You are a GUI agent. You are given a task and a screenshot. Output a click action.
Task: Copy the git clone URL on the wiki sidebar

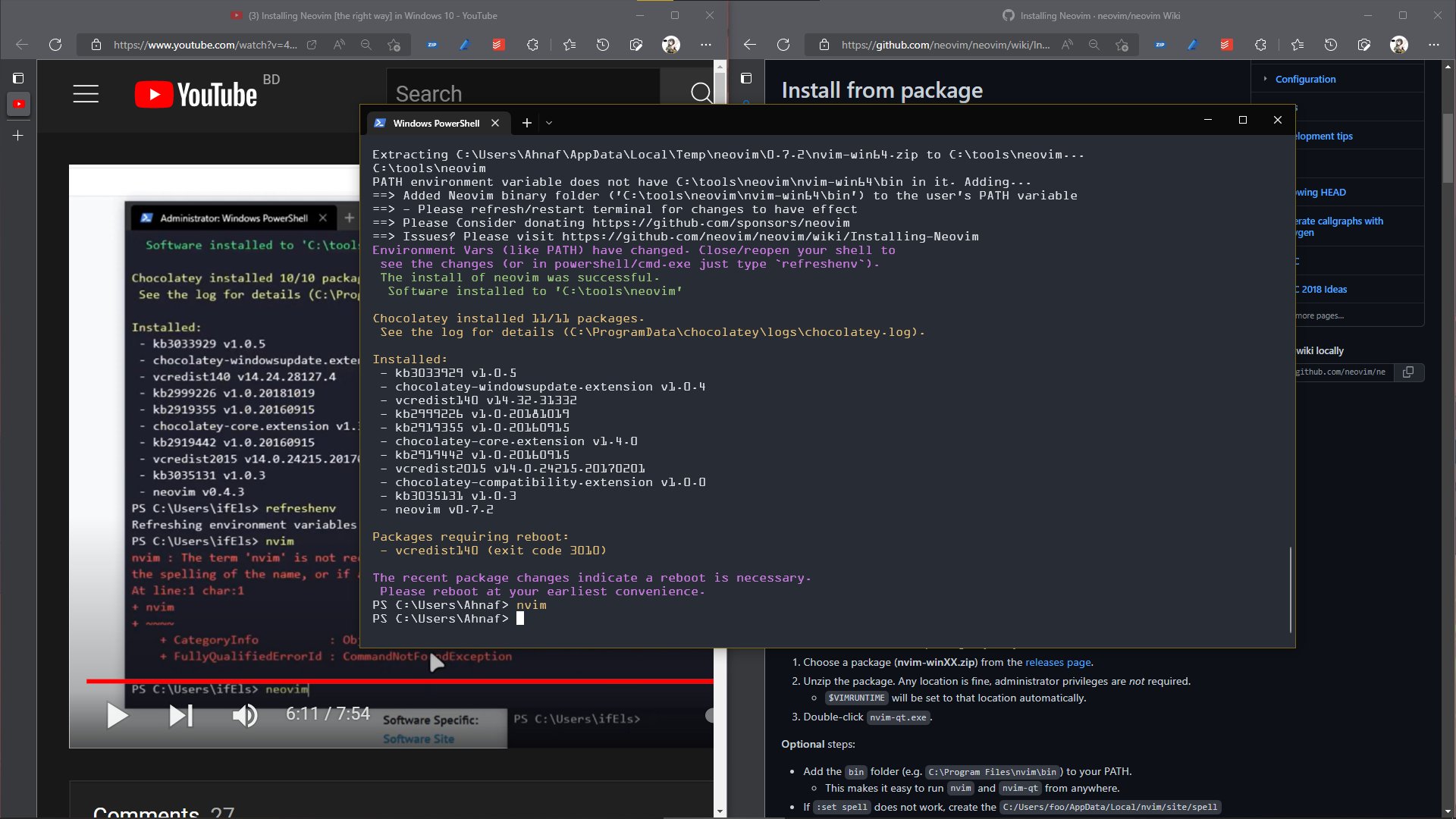[1409, 372]
